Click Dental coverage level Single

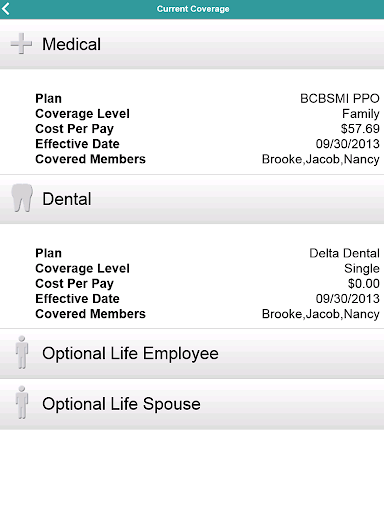tap(362, 269)
